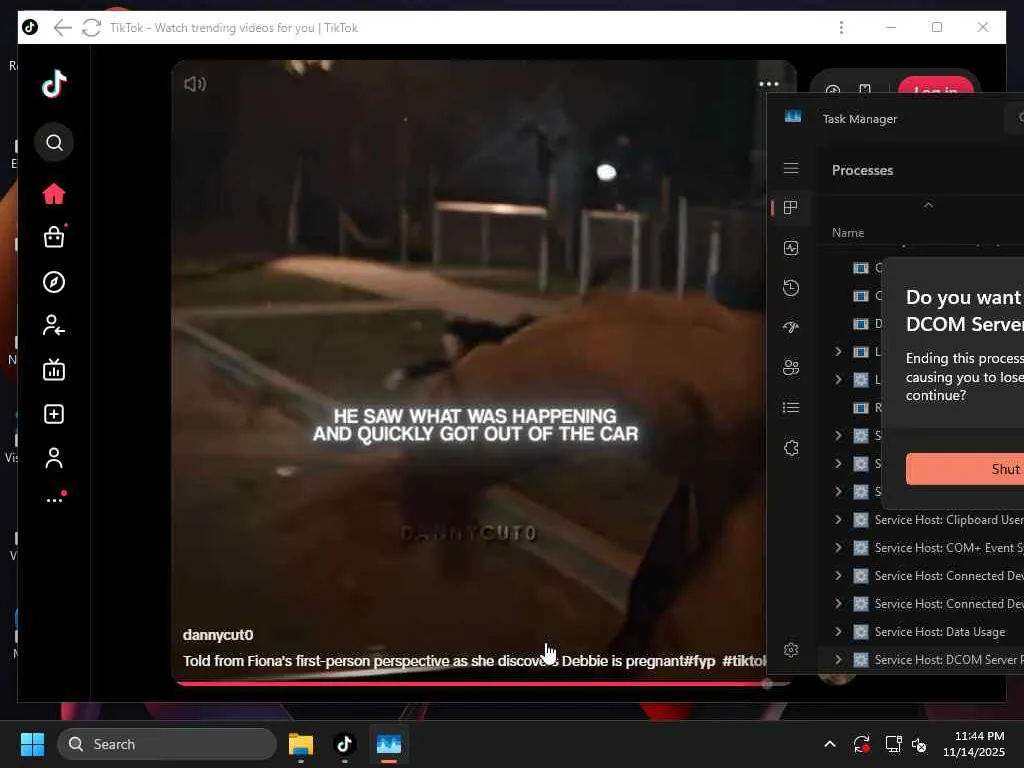Expand Service Host: Clipboard User row
Viewport: 1024px width, 768px height.
[x=839, y=520]
